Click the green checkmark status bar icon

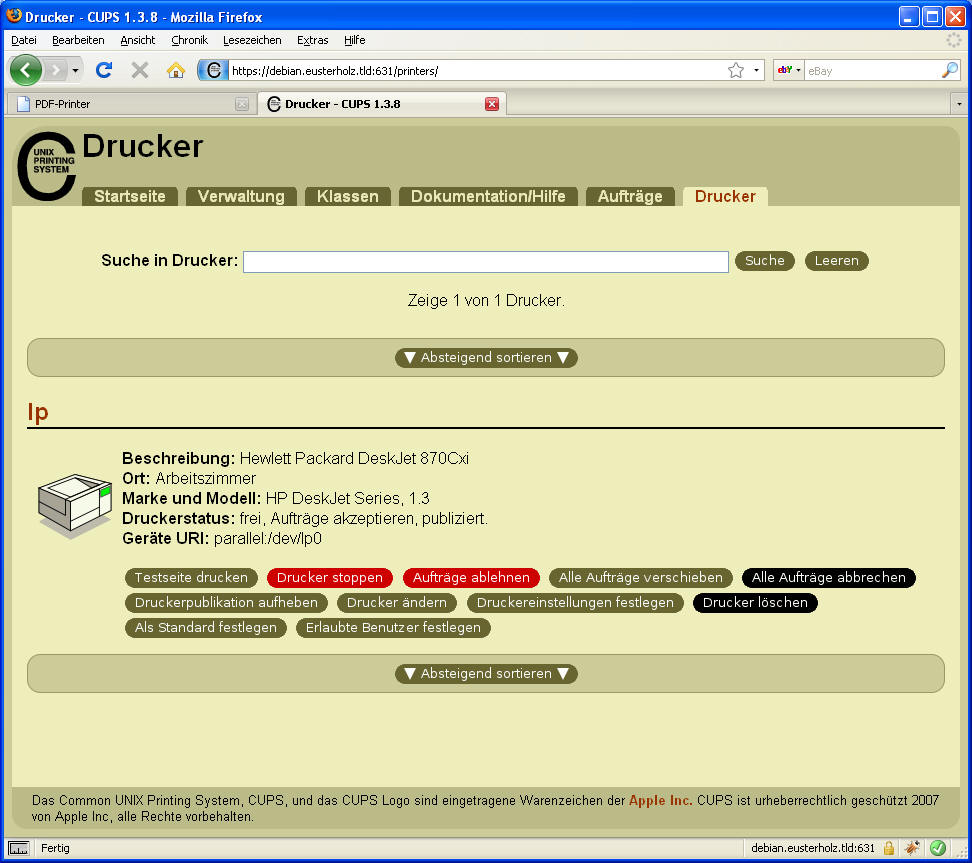[x=938, y=848]
